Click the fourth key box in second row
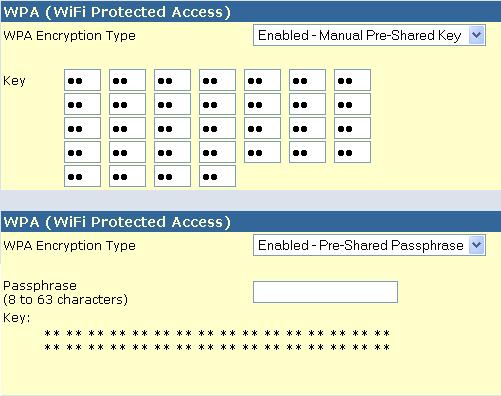 click(x=217, y=104)
